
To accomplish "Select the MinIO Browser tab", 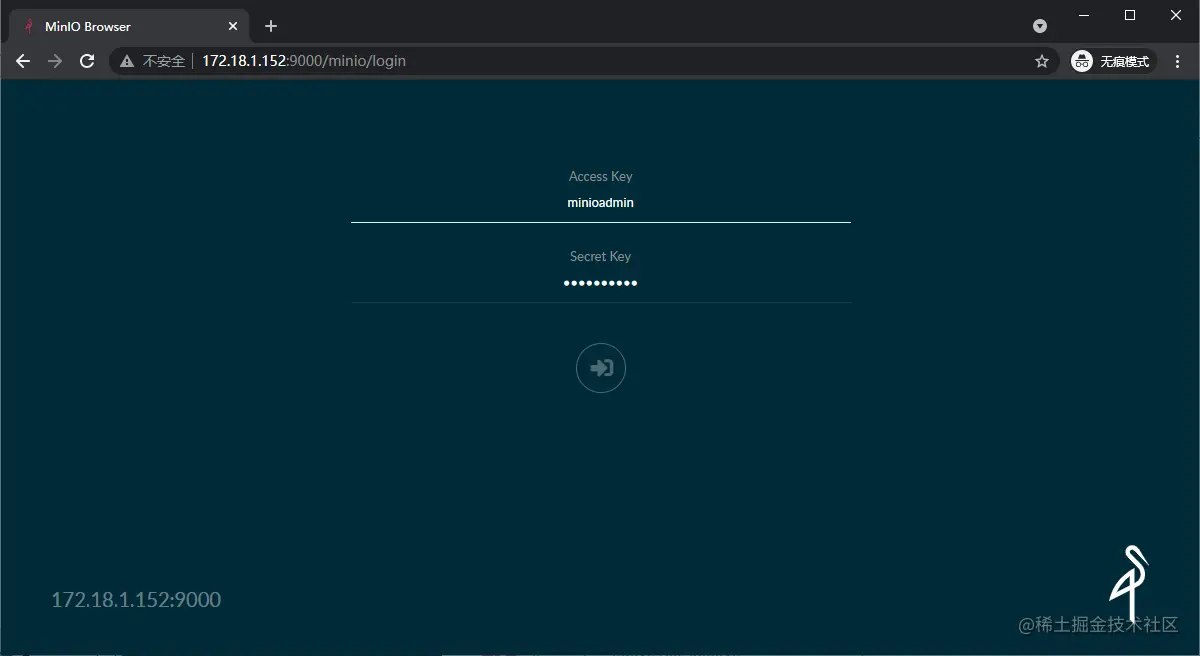I will (127, 26).
